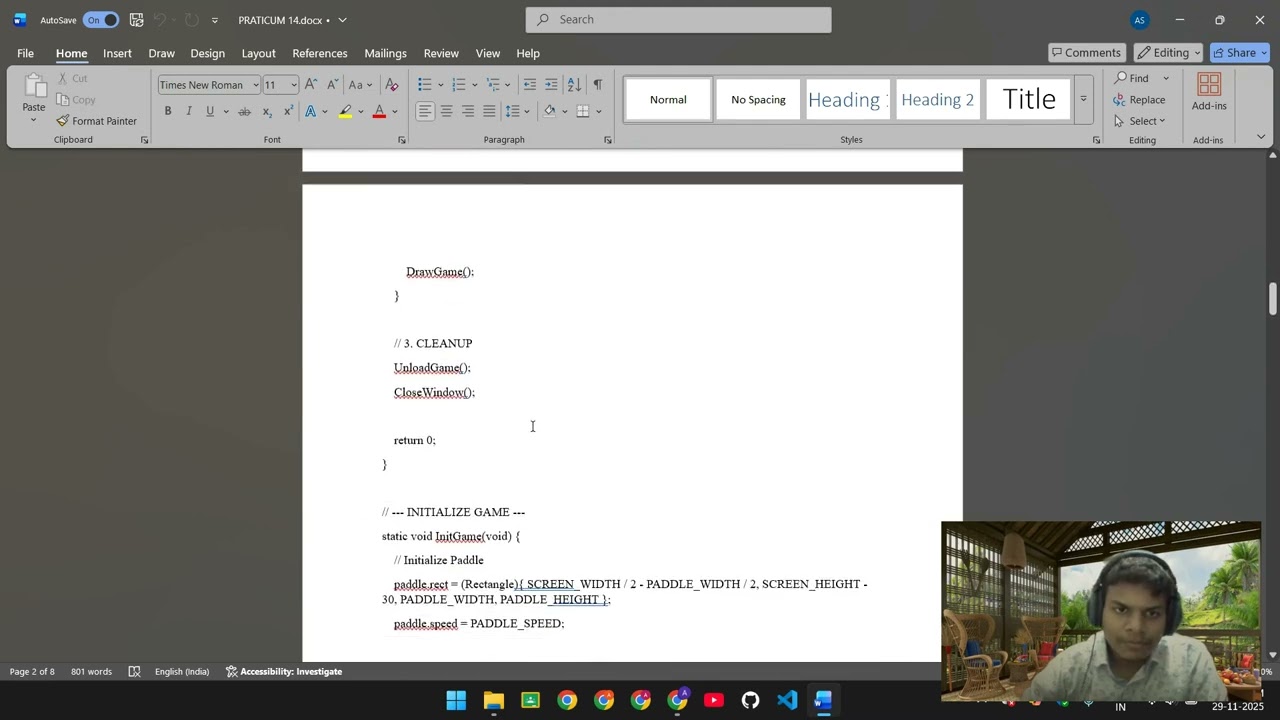Click the paragraph Shading bucket
Viewport: 1280px width, 720px height.
click(549, 111)
